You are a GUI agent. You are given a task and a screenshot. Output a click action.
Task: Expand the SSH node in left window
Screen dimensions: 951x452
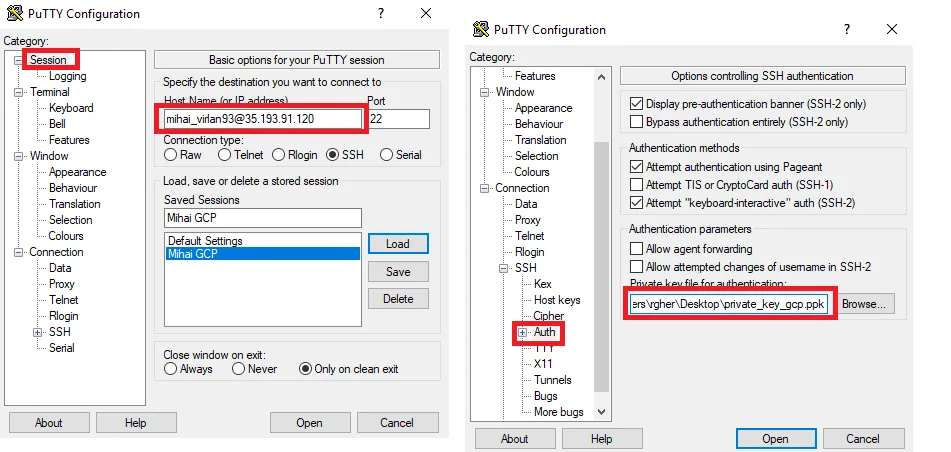(x=38, y=332)
